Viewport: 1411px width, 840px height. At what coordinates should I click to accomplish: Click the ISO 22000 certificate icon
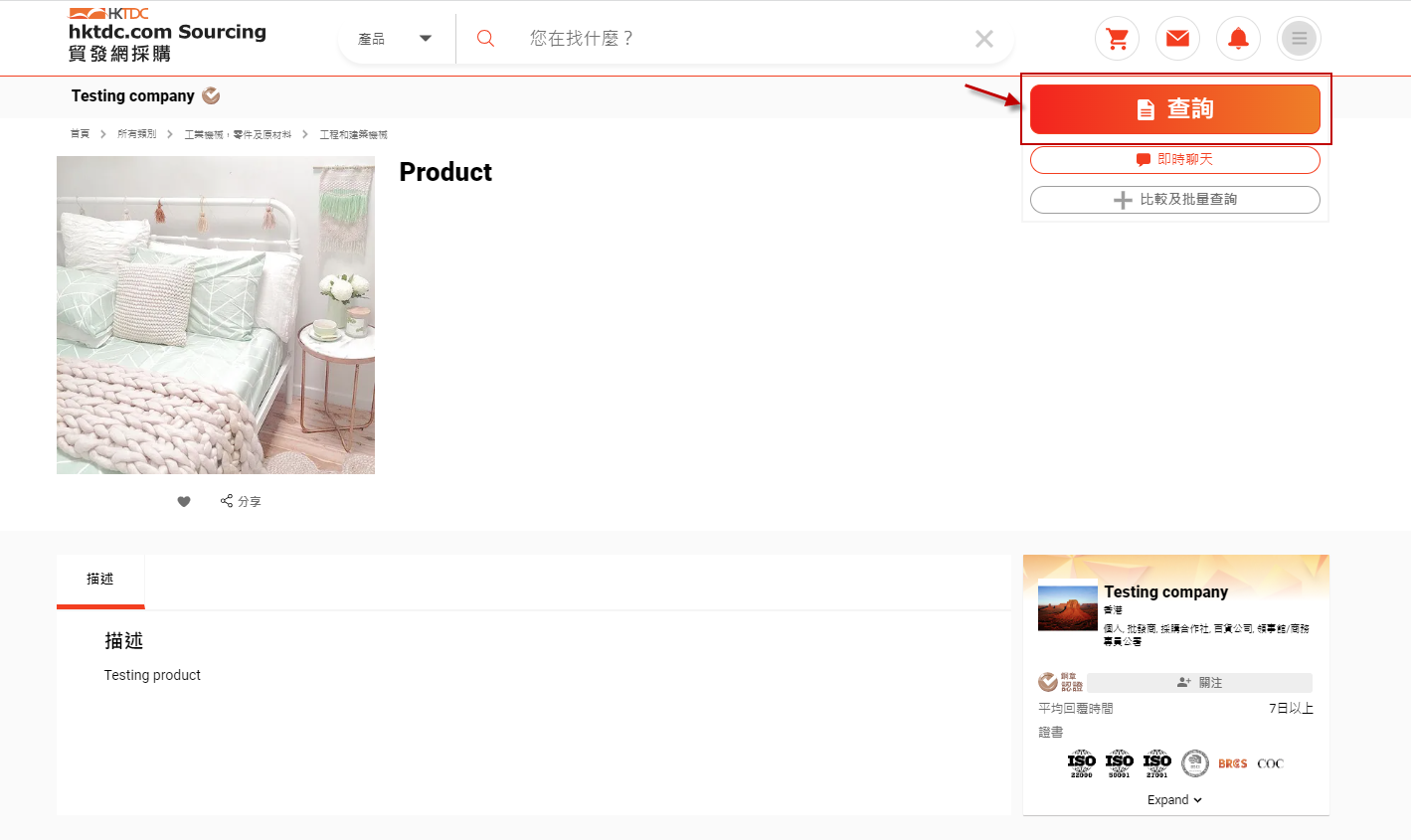point(1082,763)
